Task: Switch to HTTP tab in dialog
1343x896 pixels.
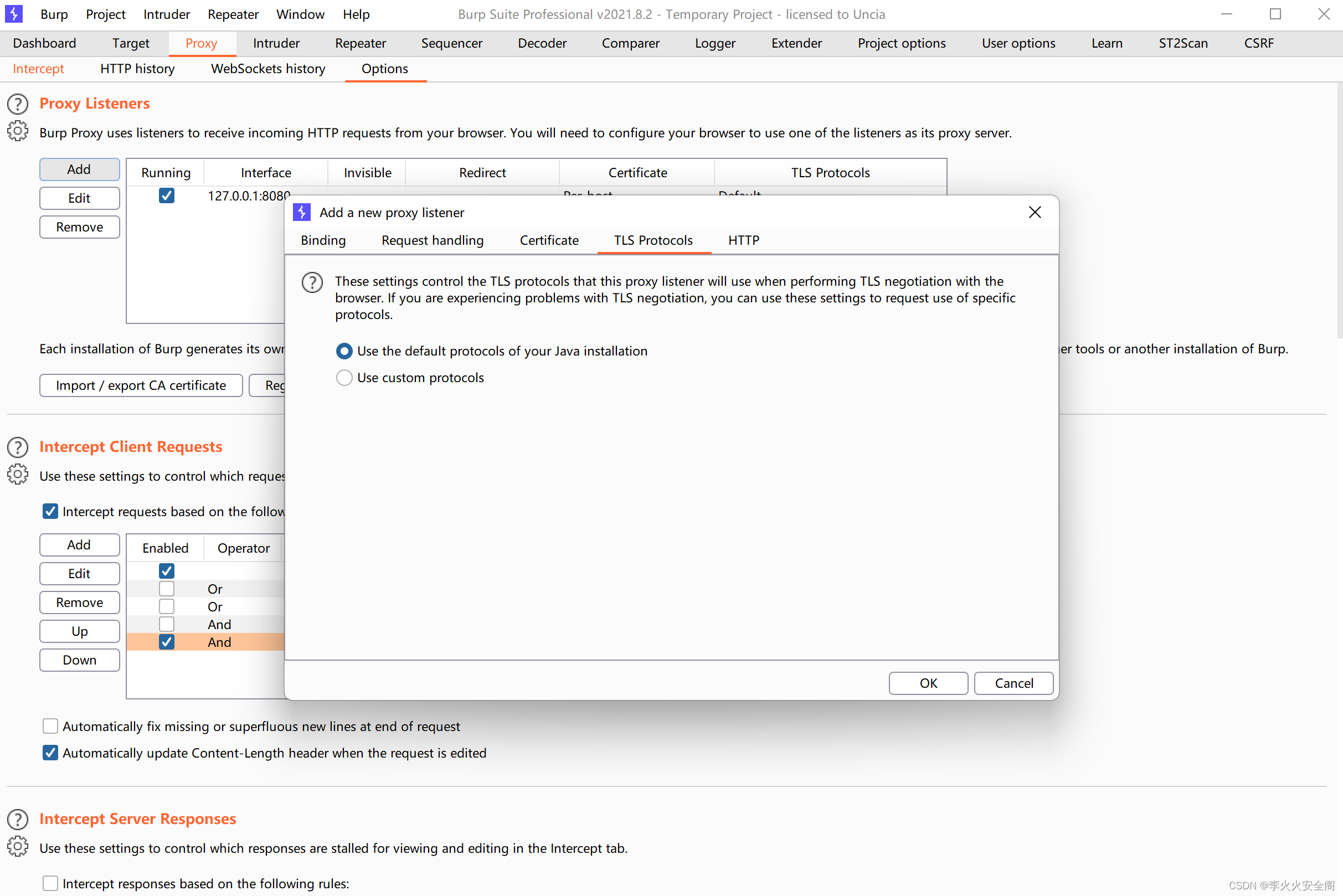Action: [x=743, y=239]
